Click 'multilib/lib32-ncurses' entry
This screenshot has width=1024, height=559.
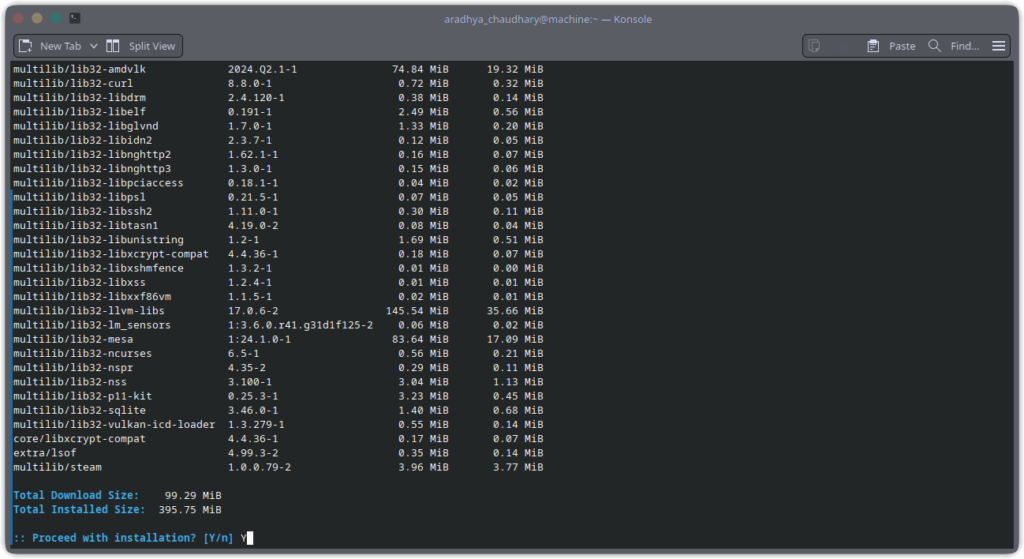[82, 354]
